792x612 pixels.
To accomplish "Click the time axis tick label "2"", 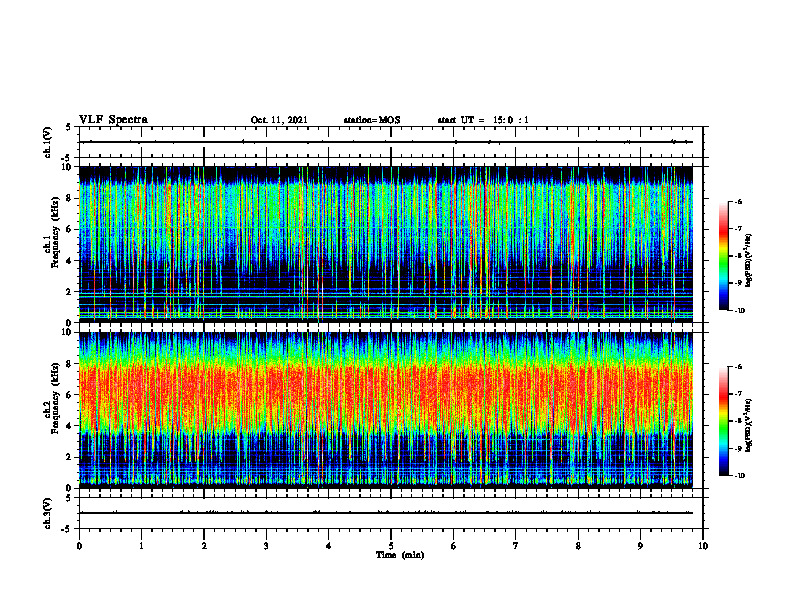I will 204,546.
